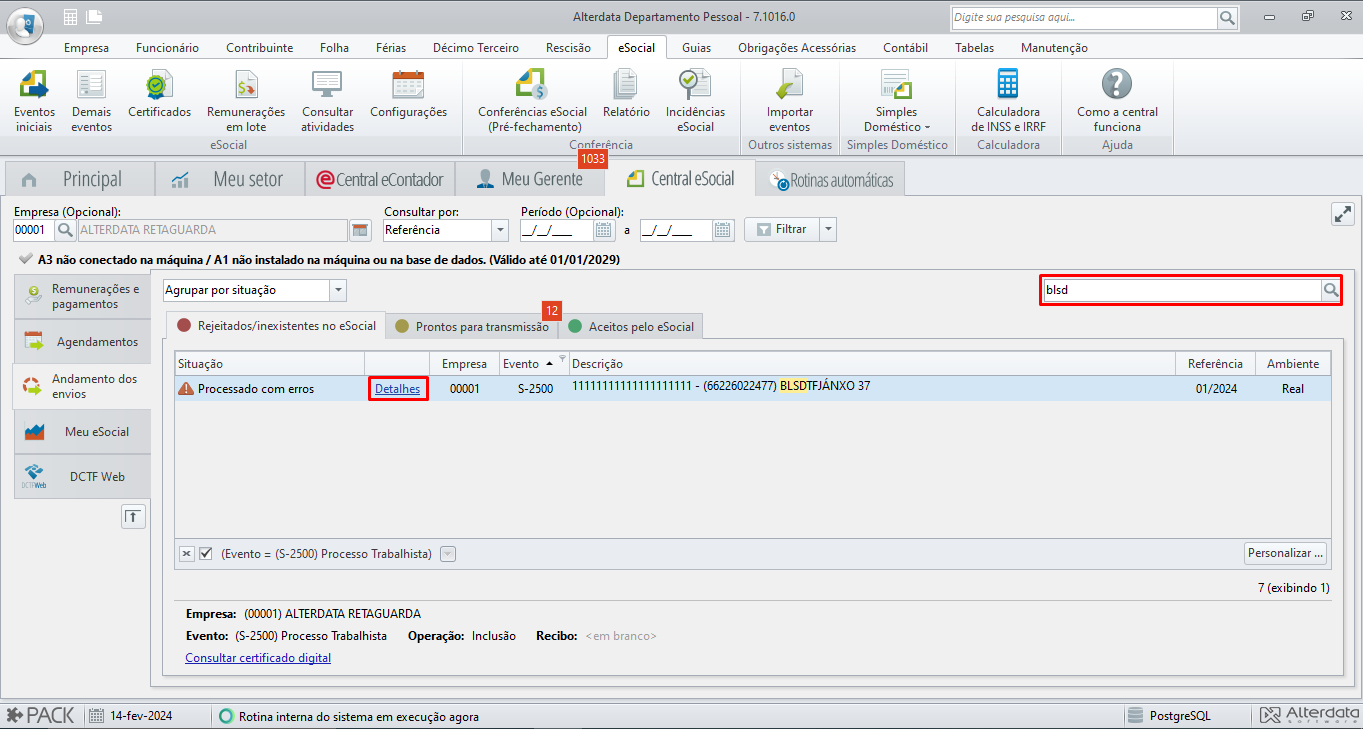The height and width of the screenshot is (729, 1363).
Task: Click the PostgreSQL status bar indicator
Action: click(x=1170, y=716)
